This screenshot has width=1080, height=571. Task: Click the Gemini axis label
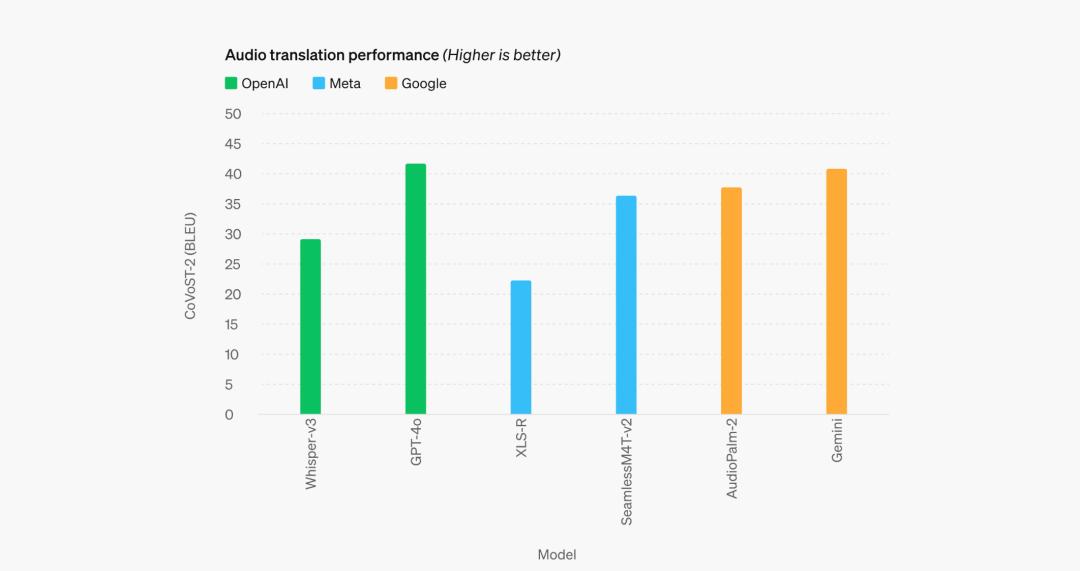coord(837,440)
